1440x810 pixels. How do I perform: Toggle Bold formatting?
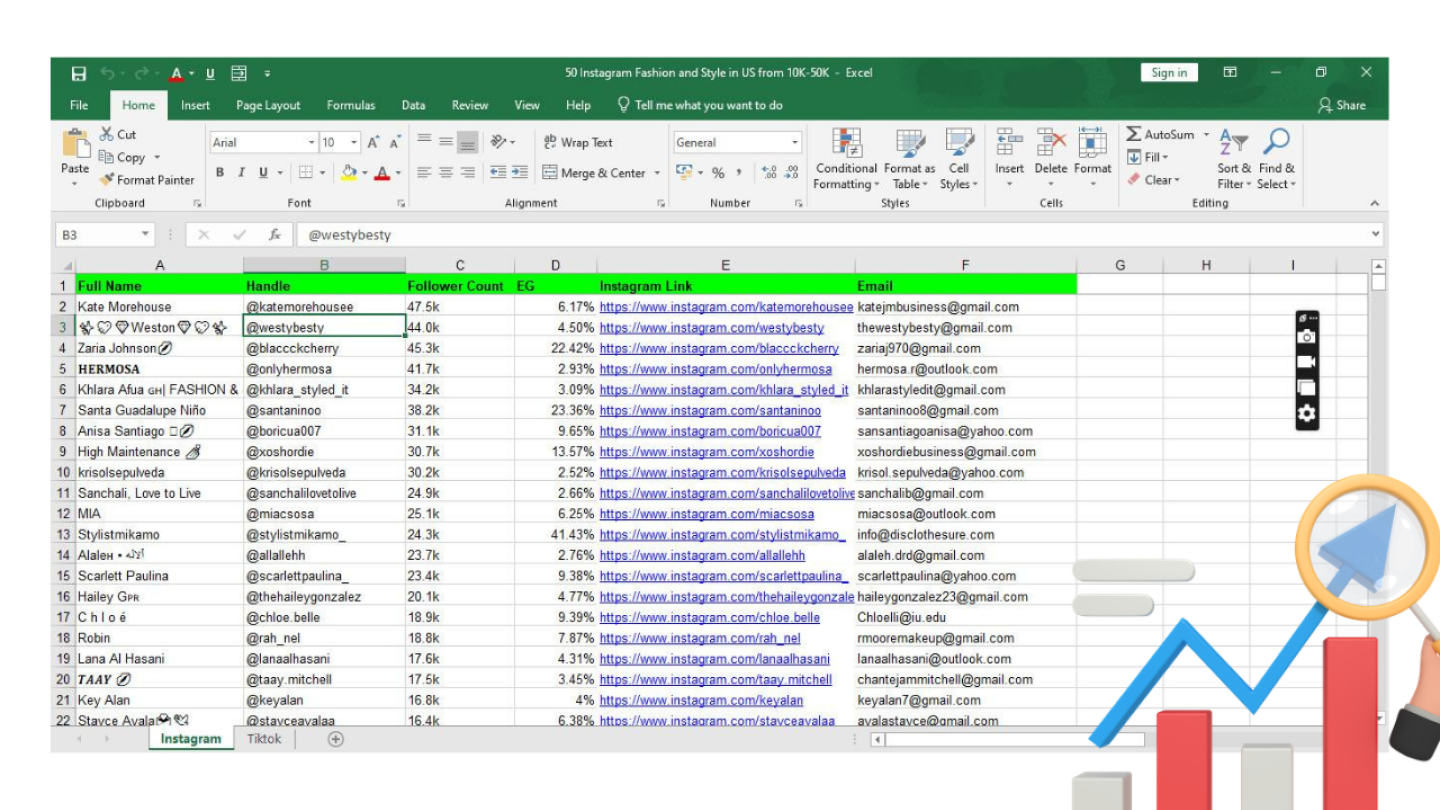[x=220, y=173]
